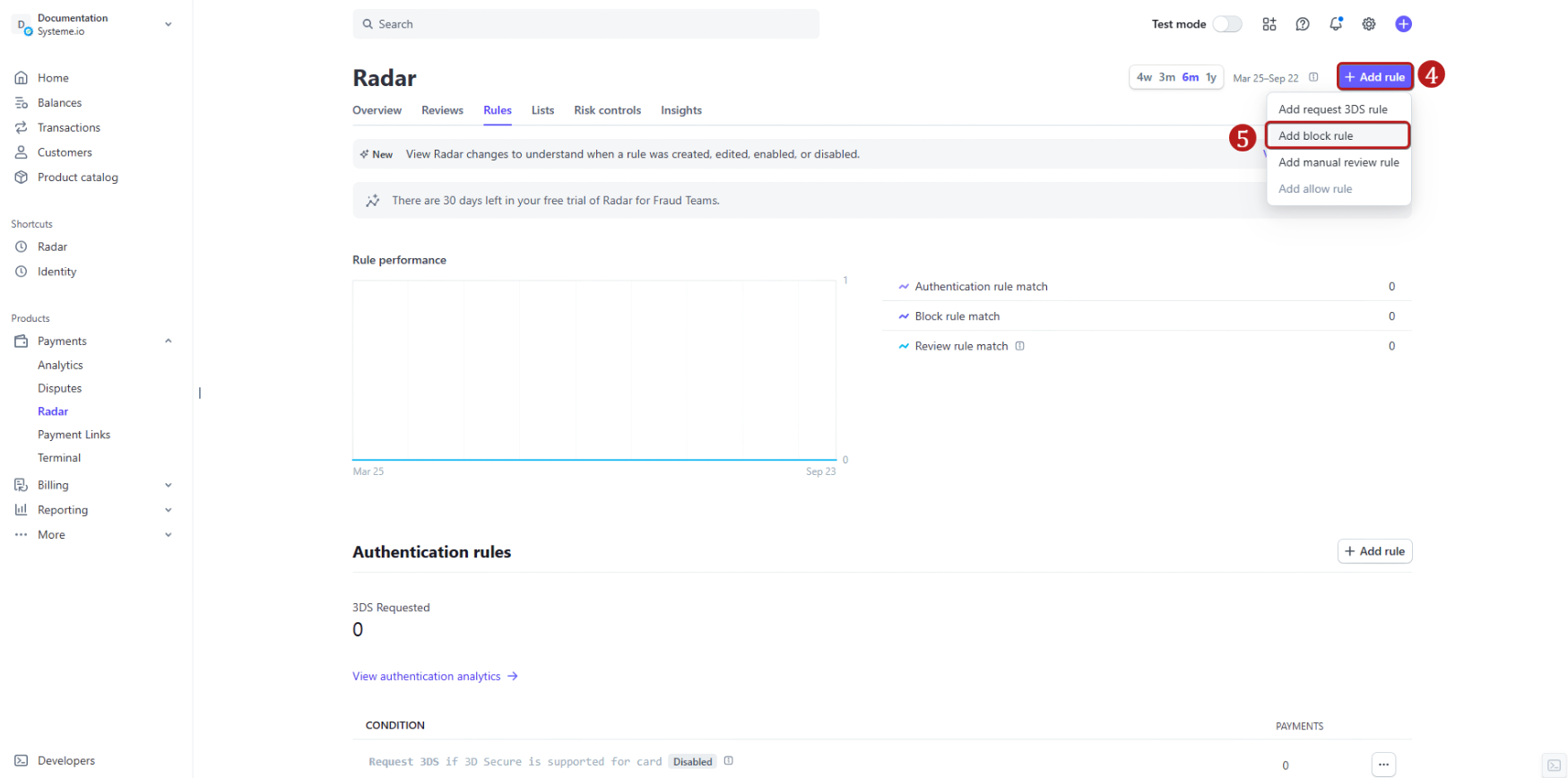Open the notifications bell icon
The width and height of the screenshot is (1568, 778).
click(1335, 24)
